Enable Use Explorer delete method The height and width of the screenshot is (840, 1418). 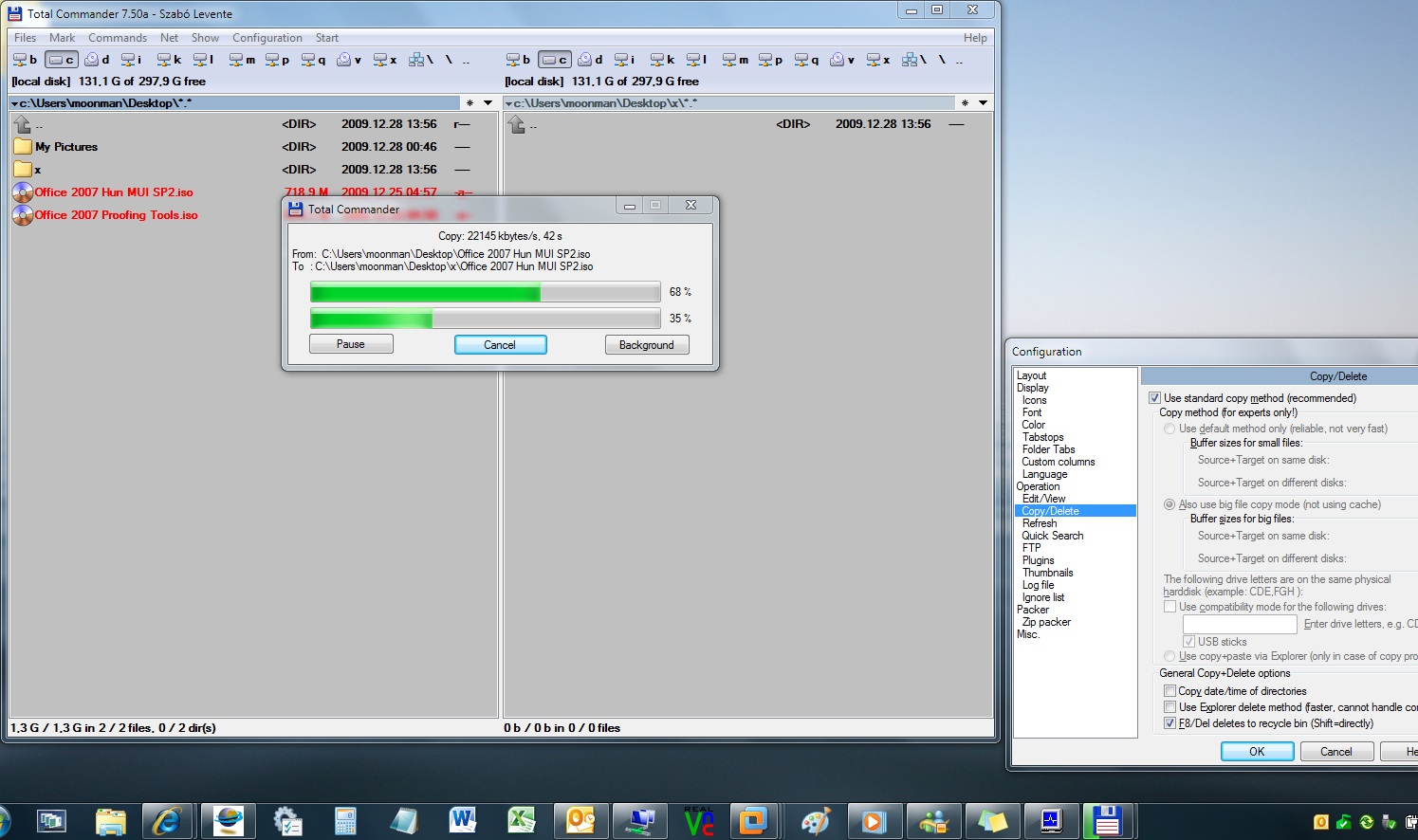pyautogui.click(x=1169, y=707)
